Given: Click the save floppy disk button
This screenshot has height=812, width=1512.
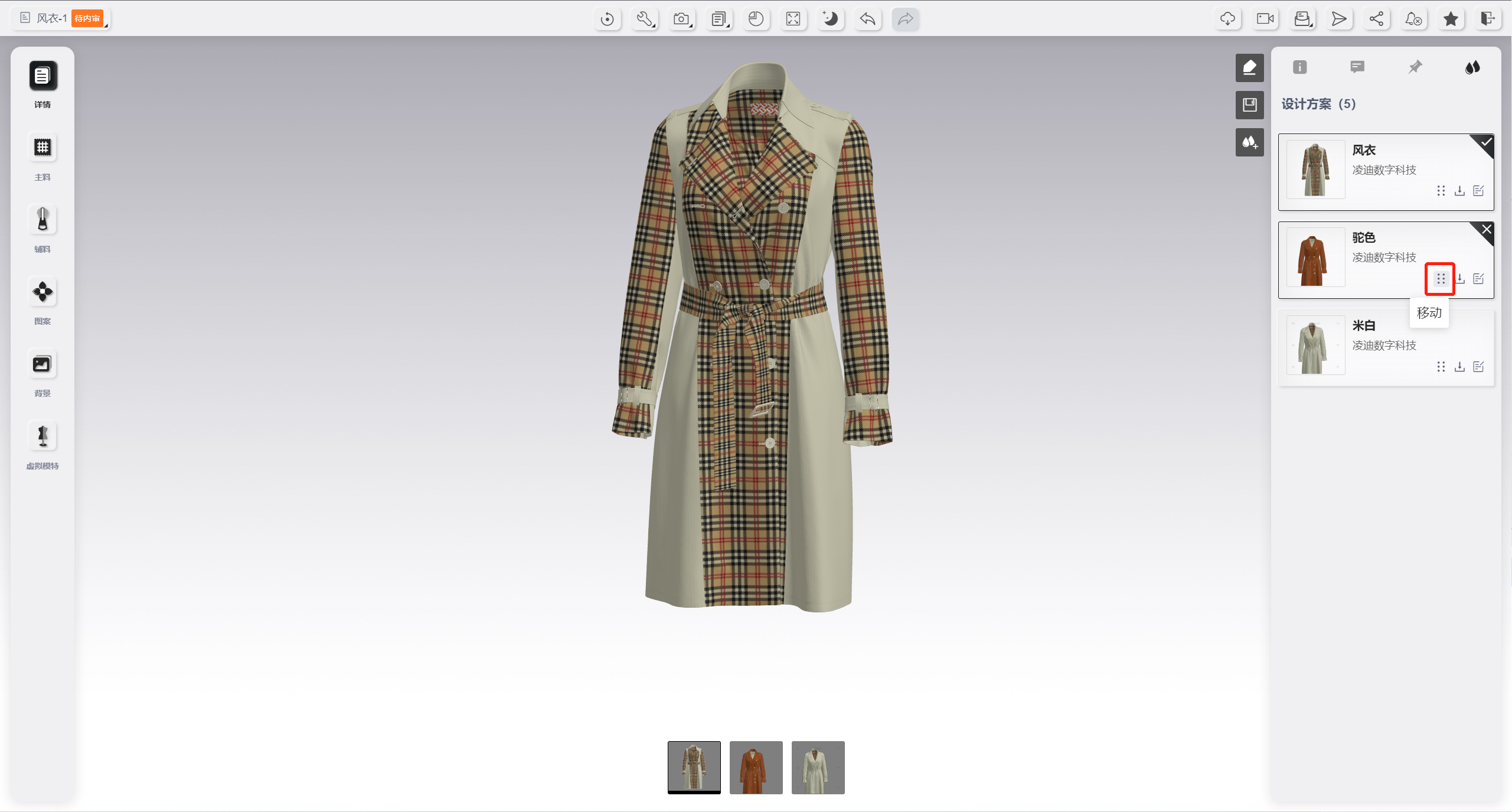Looking at the screenshot, I should (1249, 105).
